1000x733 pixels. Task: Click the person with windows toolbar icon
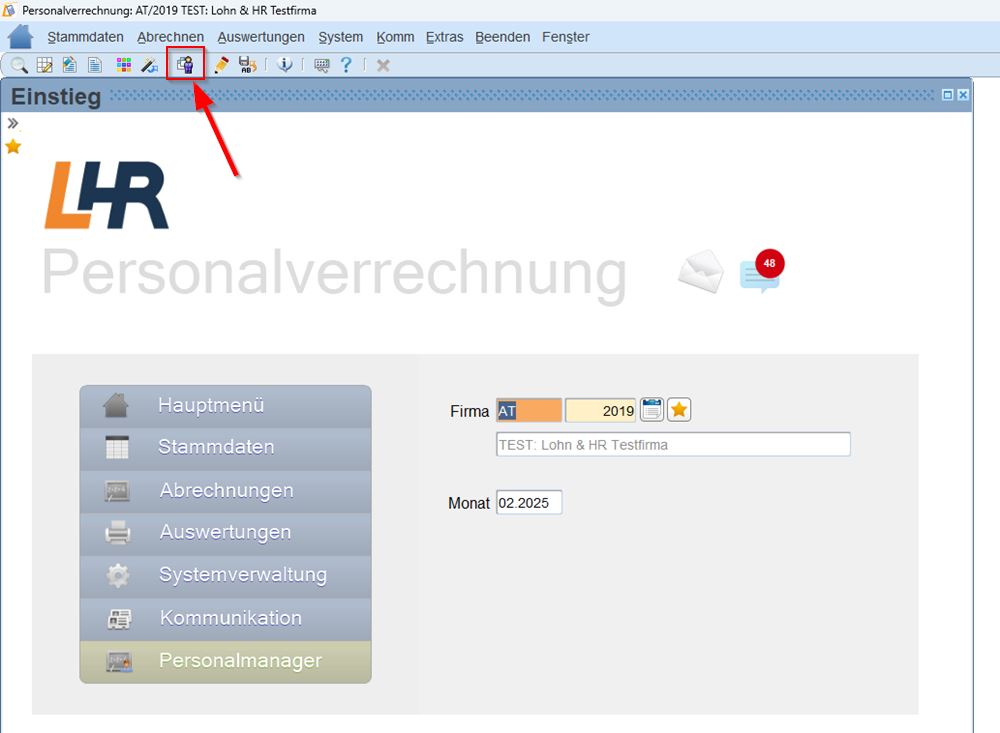click(x=185, y=64)
